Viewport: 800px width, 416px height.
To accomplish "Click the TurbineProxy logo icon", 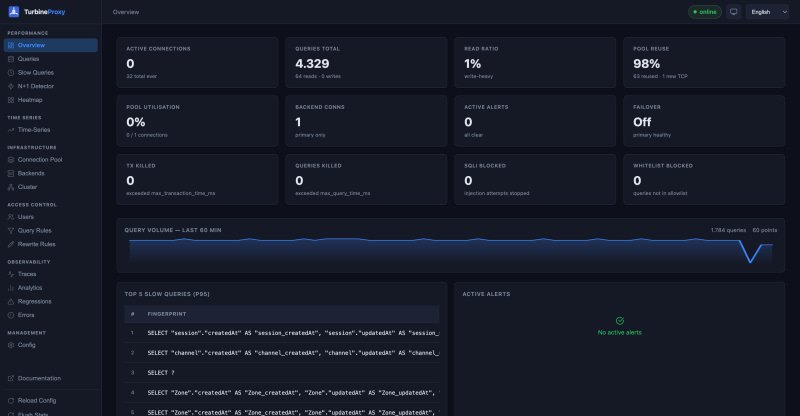I will click(x=14, y=11).
